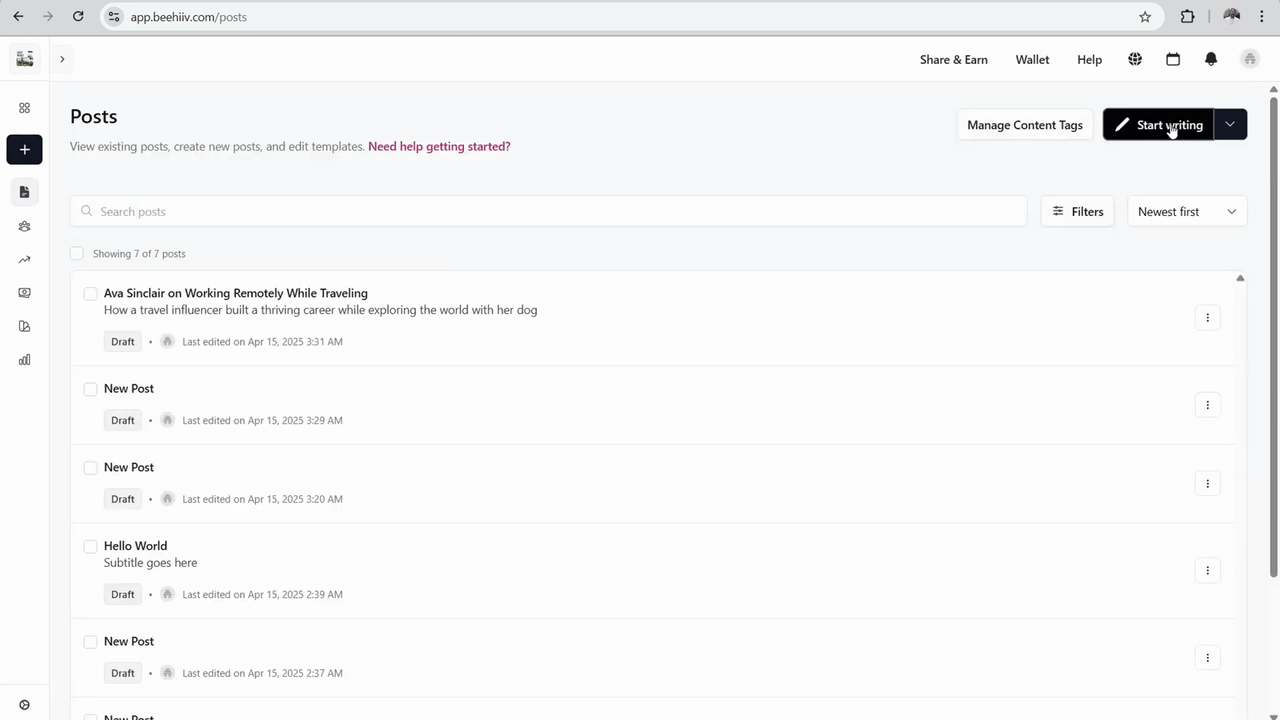Check the Hello World post checkbox
This screenshot has width=1280, height=720.
pos(90,547)
